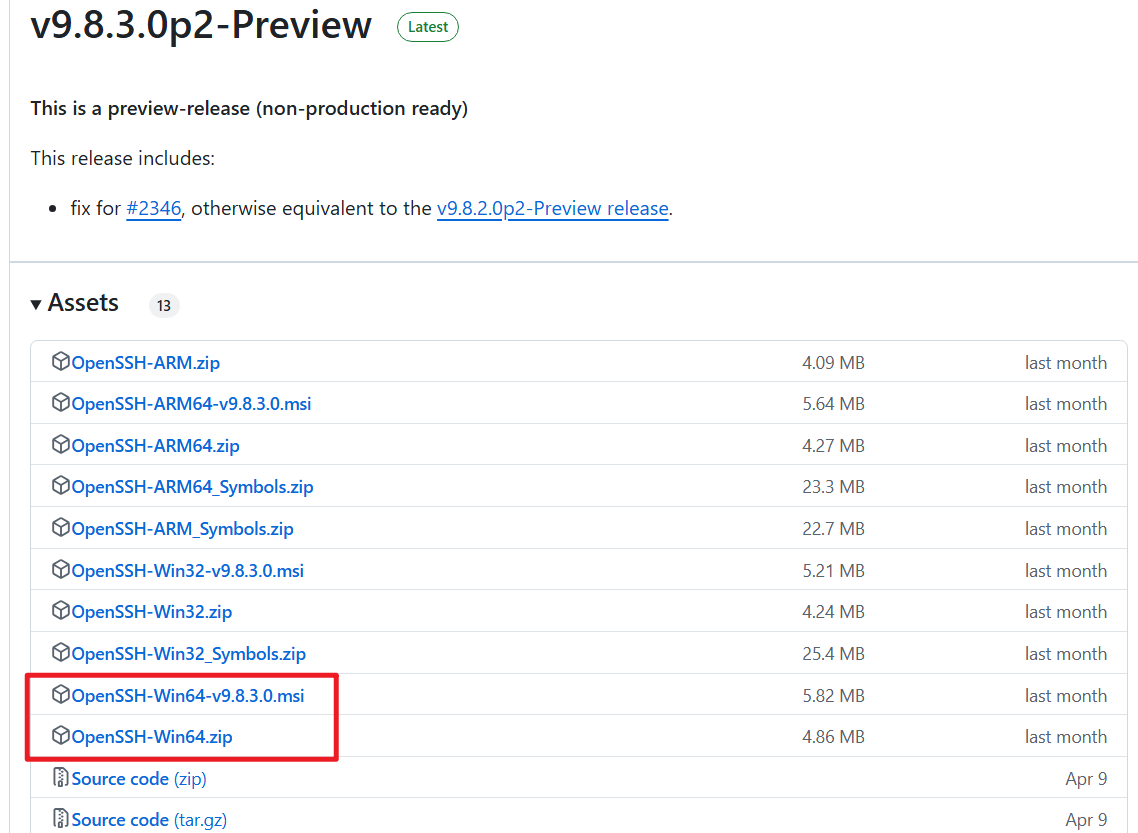Viewport: 1138px width, 833px height.
Task: Click package icon beside OpenSSH-ARM64_Symbols.zip
Action: tap(60, 485)
